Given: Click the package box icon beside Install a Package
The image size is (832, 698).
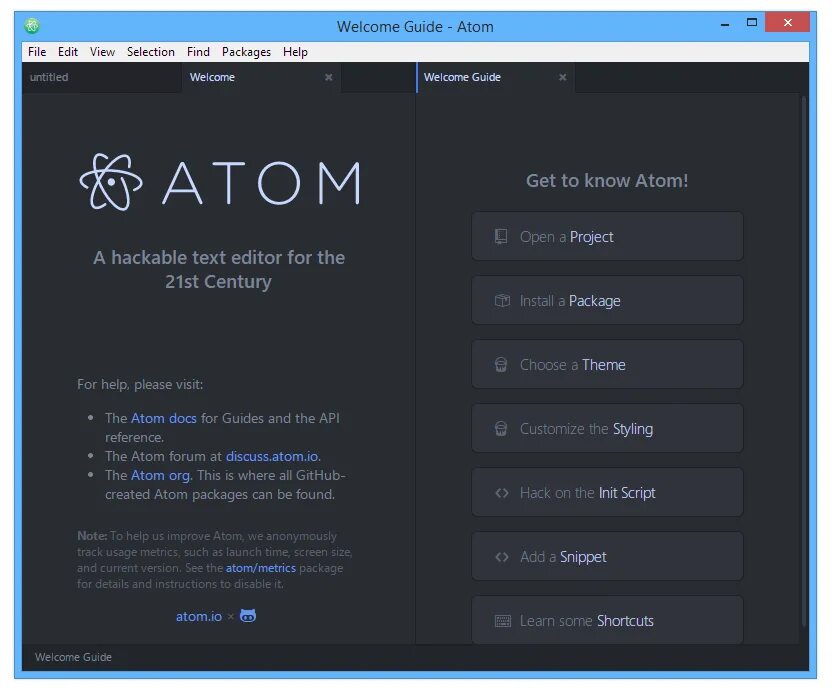Looking at the screenshot, I should pyautogui.click(x=502, y=300).
